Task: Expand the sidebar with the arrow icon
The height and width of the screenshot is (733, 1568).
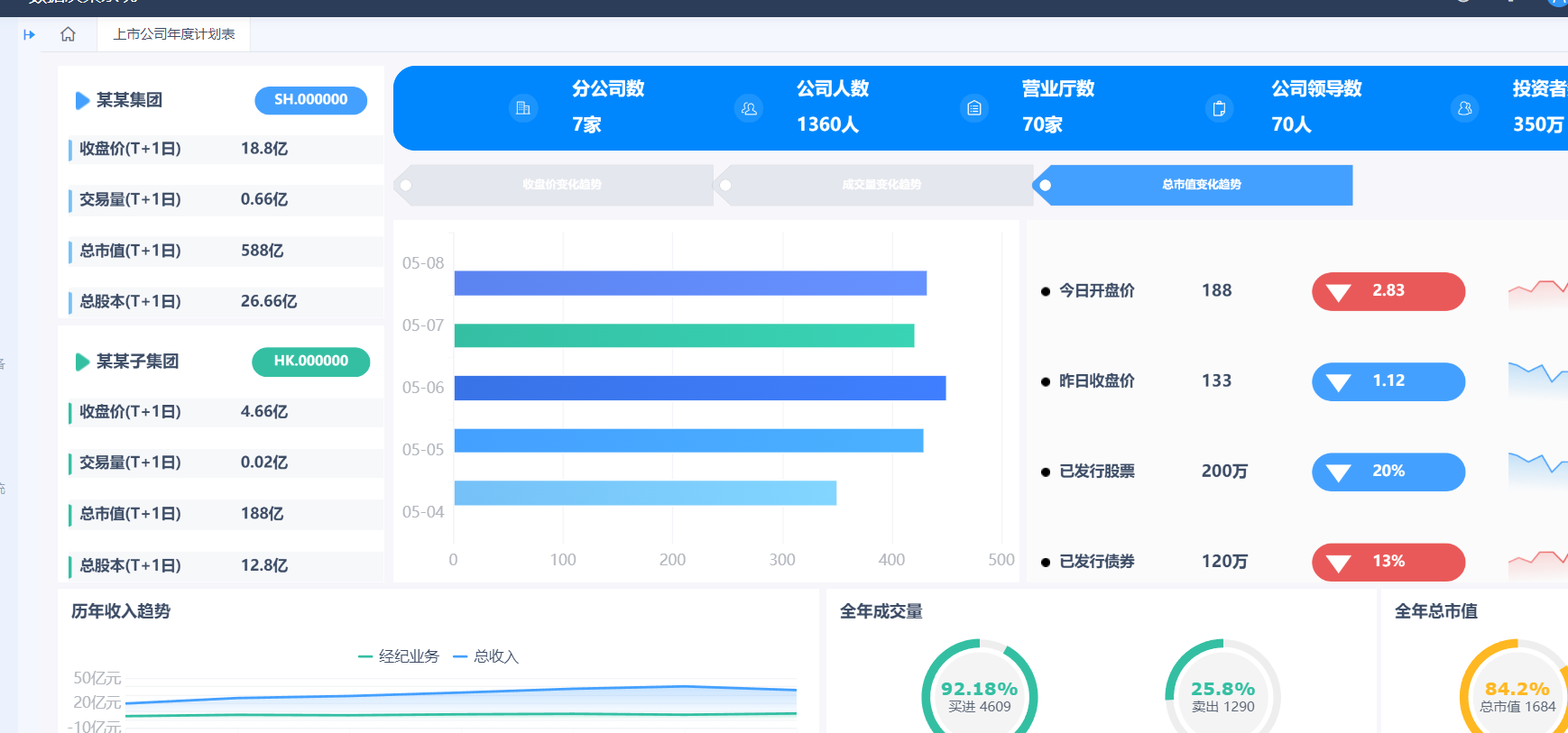Action: tap(29, 34)
